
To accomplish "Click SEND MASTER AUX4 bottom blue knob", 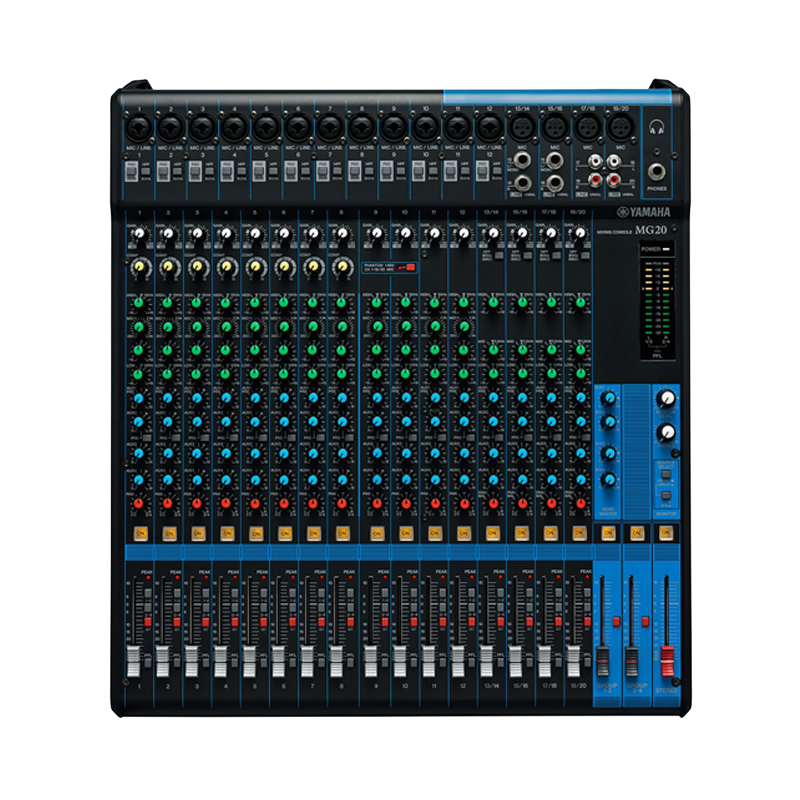I will click(x=608, y=479).
